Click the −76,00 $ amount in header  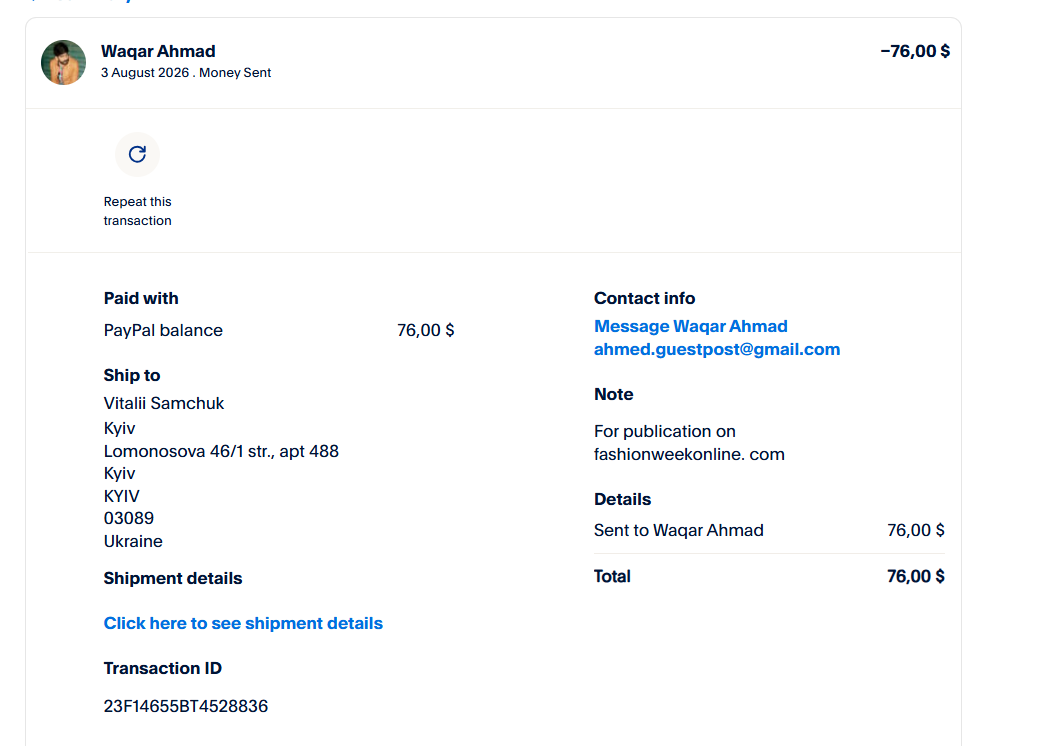pos(915,51)
